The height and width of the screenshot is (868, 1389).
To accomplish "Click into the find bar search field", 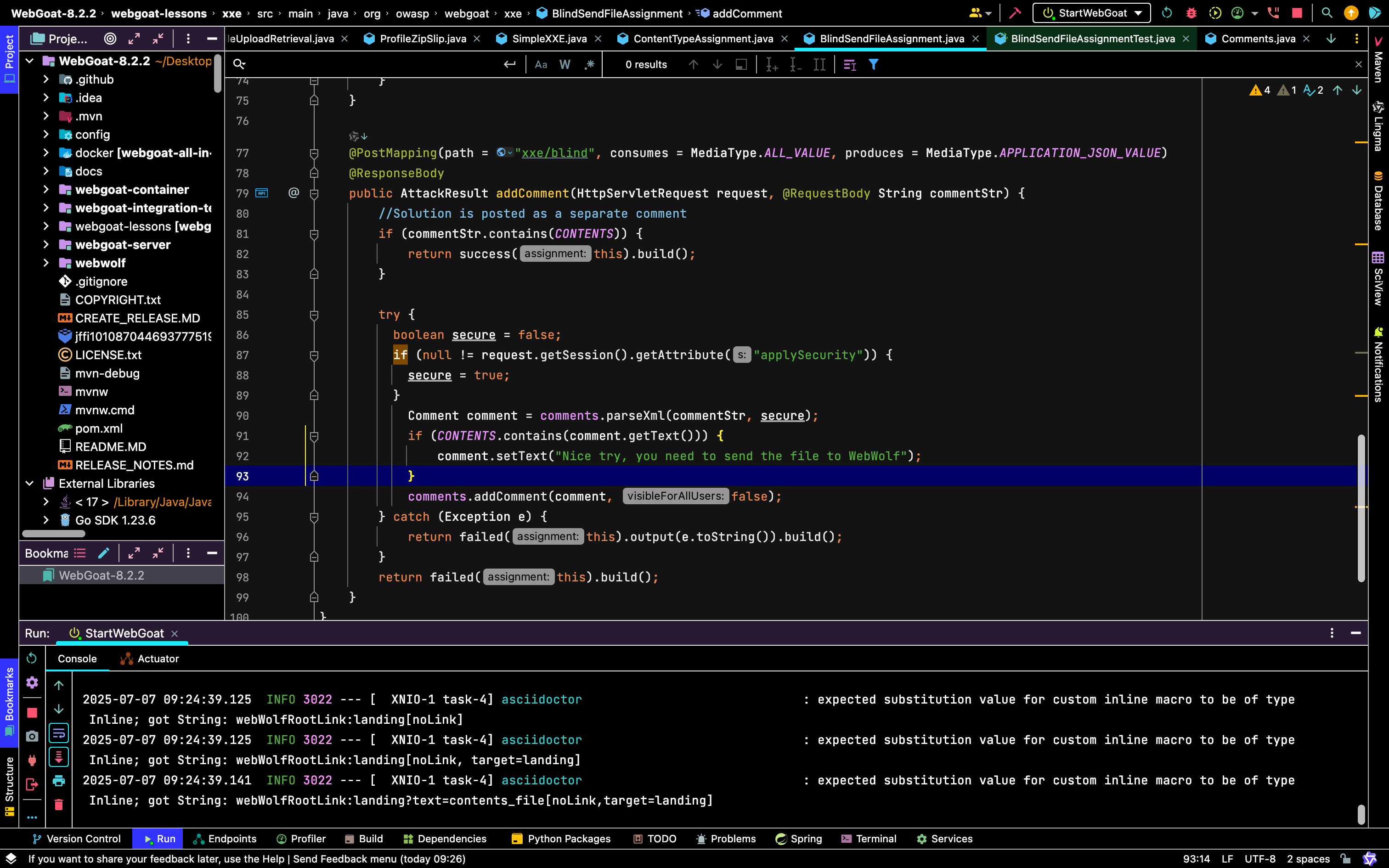I will click(373, 65).
